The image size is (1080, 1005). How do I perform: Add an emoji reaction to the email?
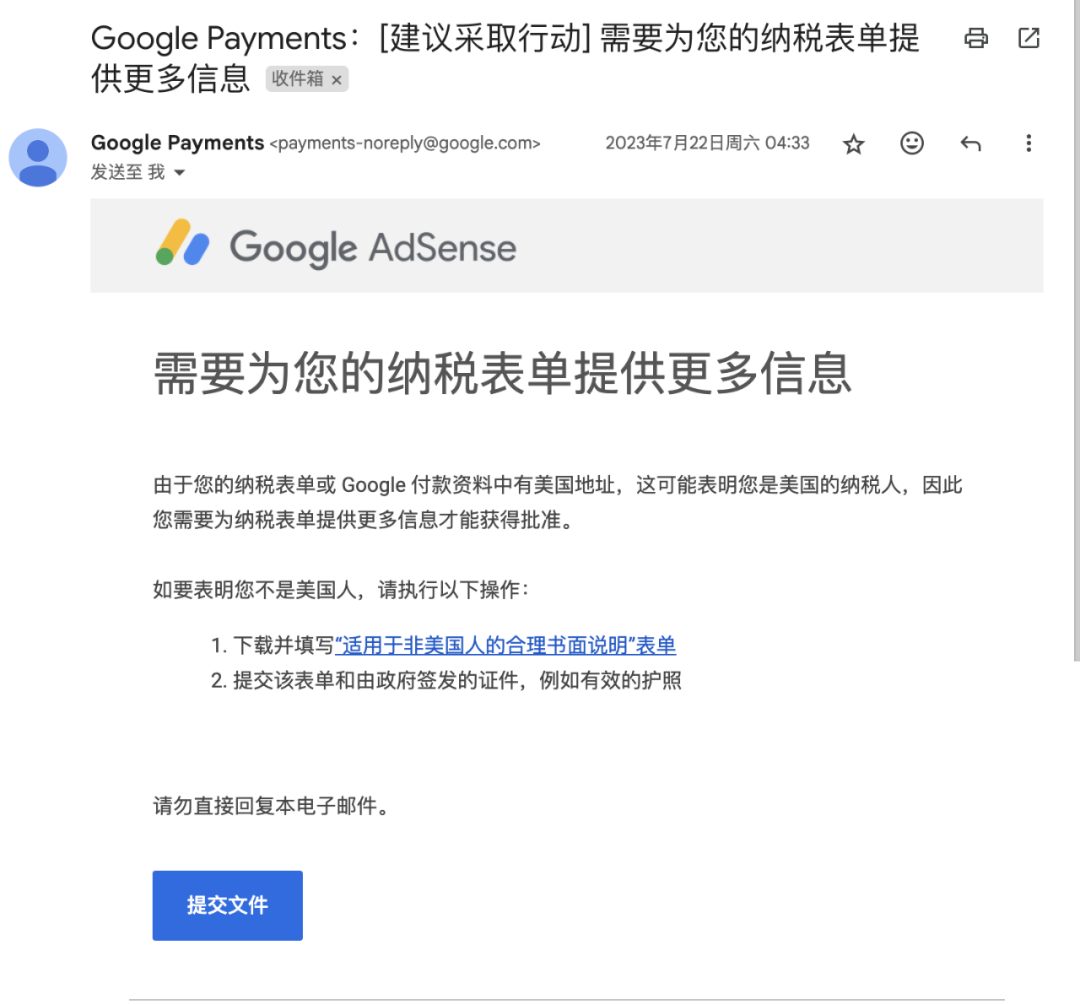(x=912, y=143)
